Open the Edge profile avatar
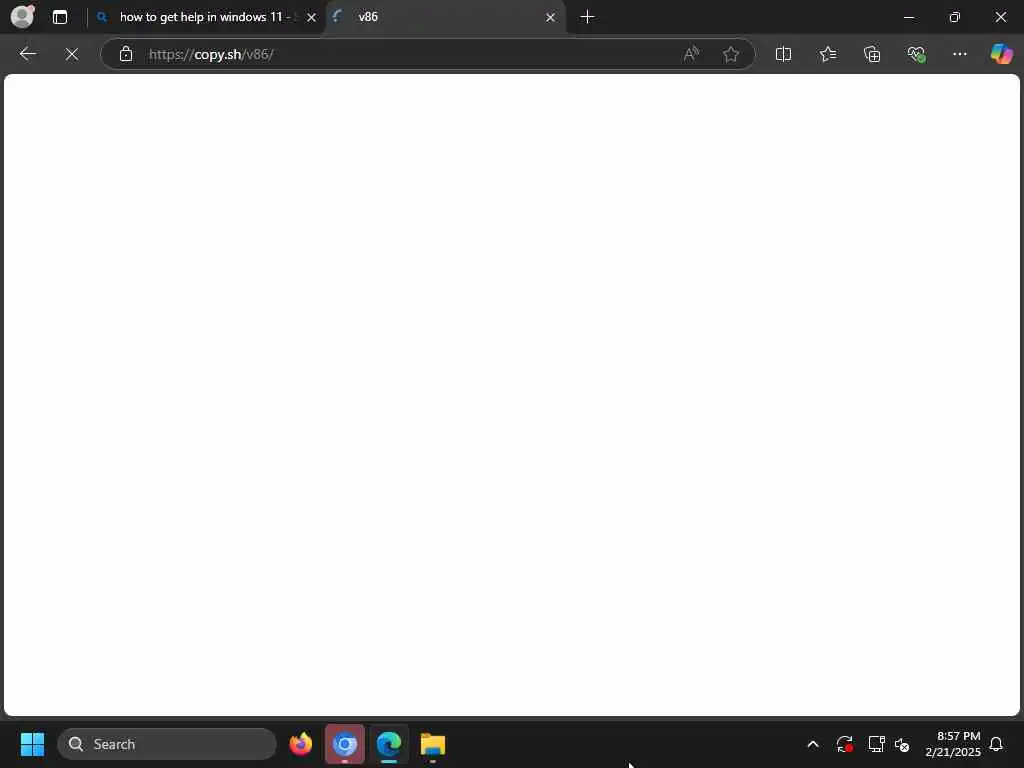The width and height of the screenshot is (1024, 768). 22,16
